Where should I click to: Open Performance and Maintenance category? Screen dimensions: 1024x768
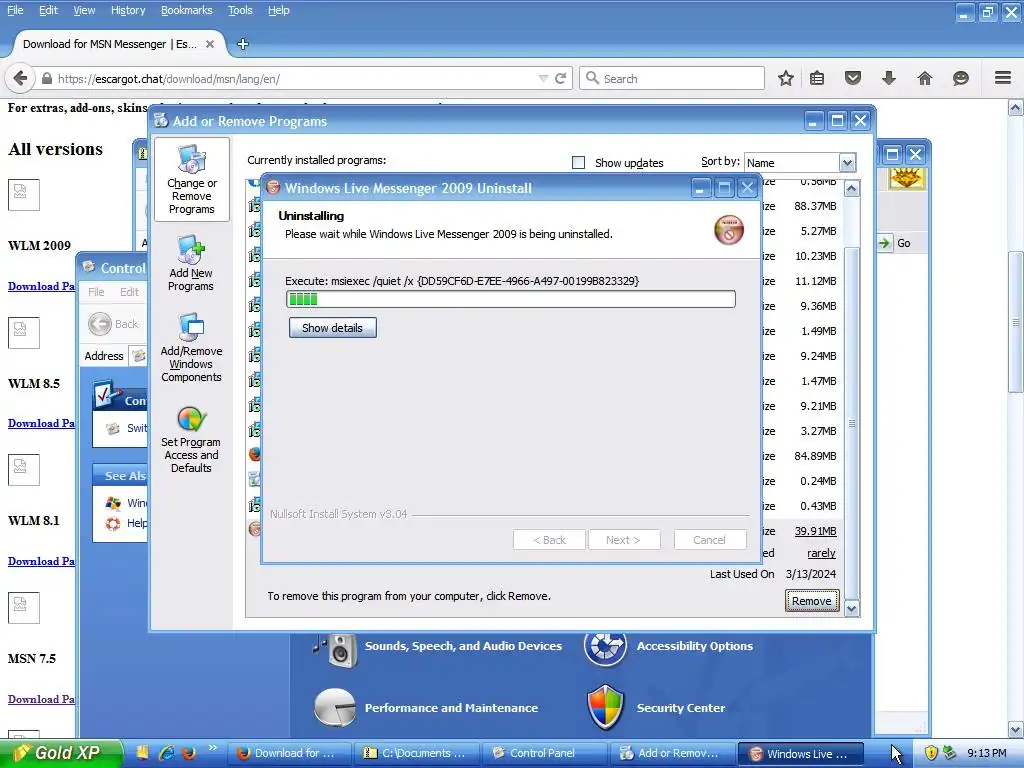(451, 708)
